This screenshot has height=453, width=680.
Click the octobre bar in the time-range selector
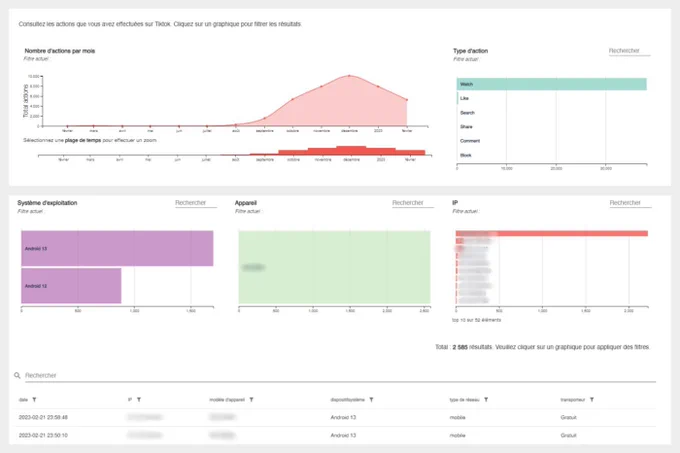click(x=293, y=152)
